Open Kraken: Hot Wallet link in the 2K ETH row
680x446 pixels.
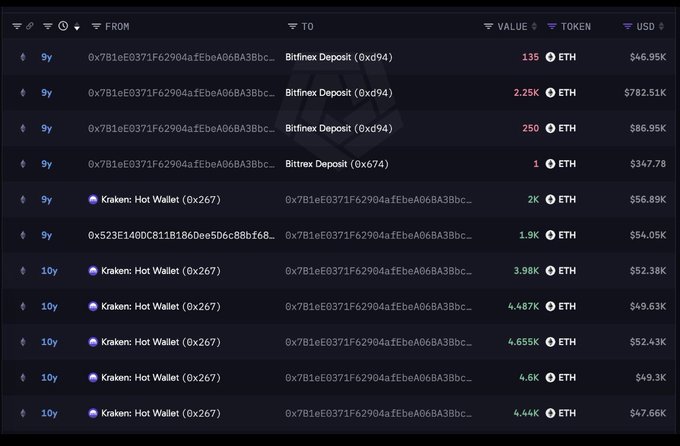click(x=161, y=200)
